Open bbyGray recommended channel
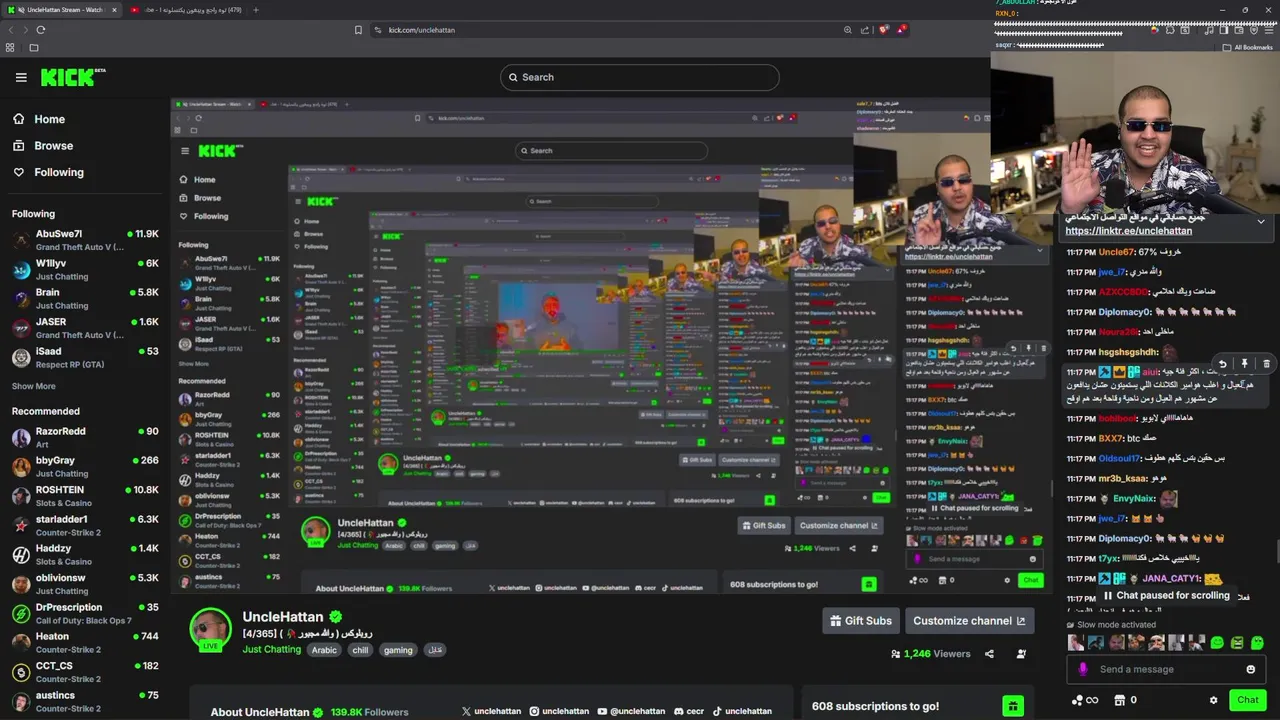Screen dimensions: 1280x720 point(85,467)
